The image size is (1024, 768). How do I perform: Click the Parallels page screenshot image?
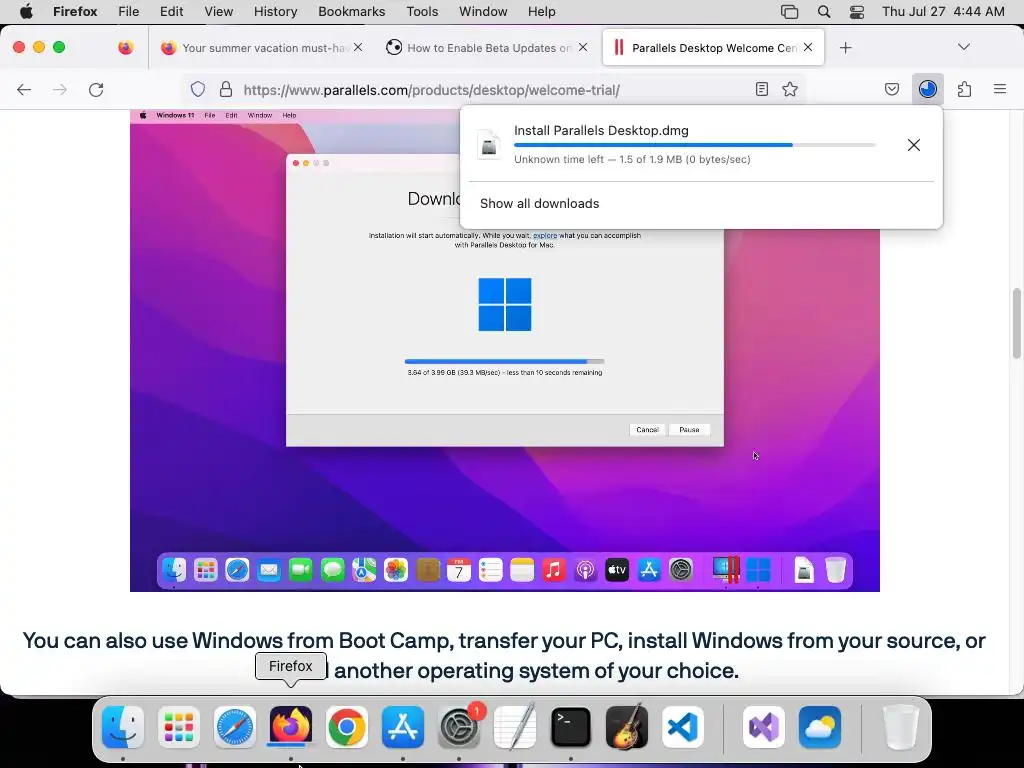[x=505, y=350]
